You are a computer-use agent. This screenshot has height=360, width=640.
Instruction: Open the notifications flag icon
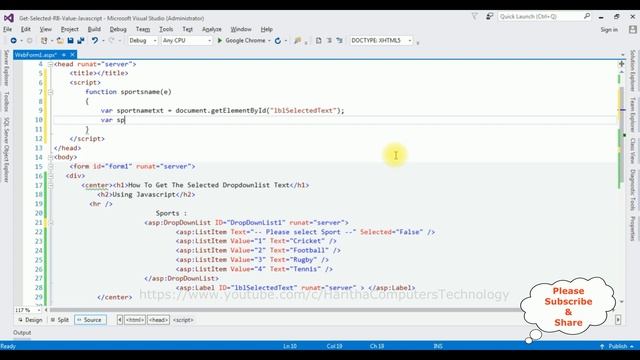[x=474, y=16]
